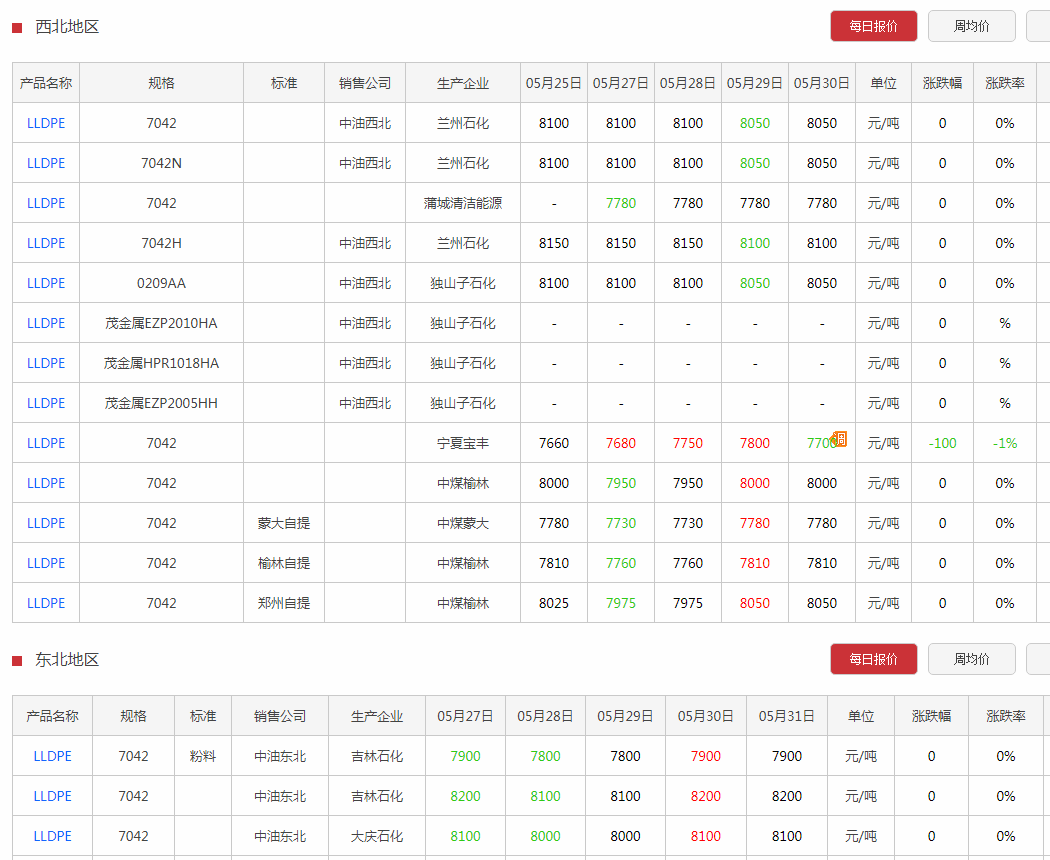Click the 中煤蒙大 producer cell
This screenshot has width=1050, height=860.
pos(463,523)
